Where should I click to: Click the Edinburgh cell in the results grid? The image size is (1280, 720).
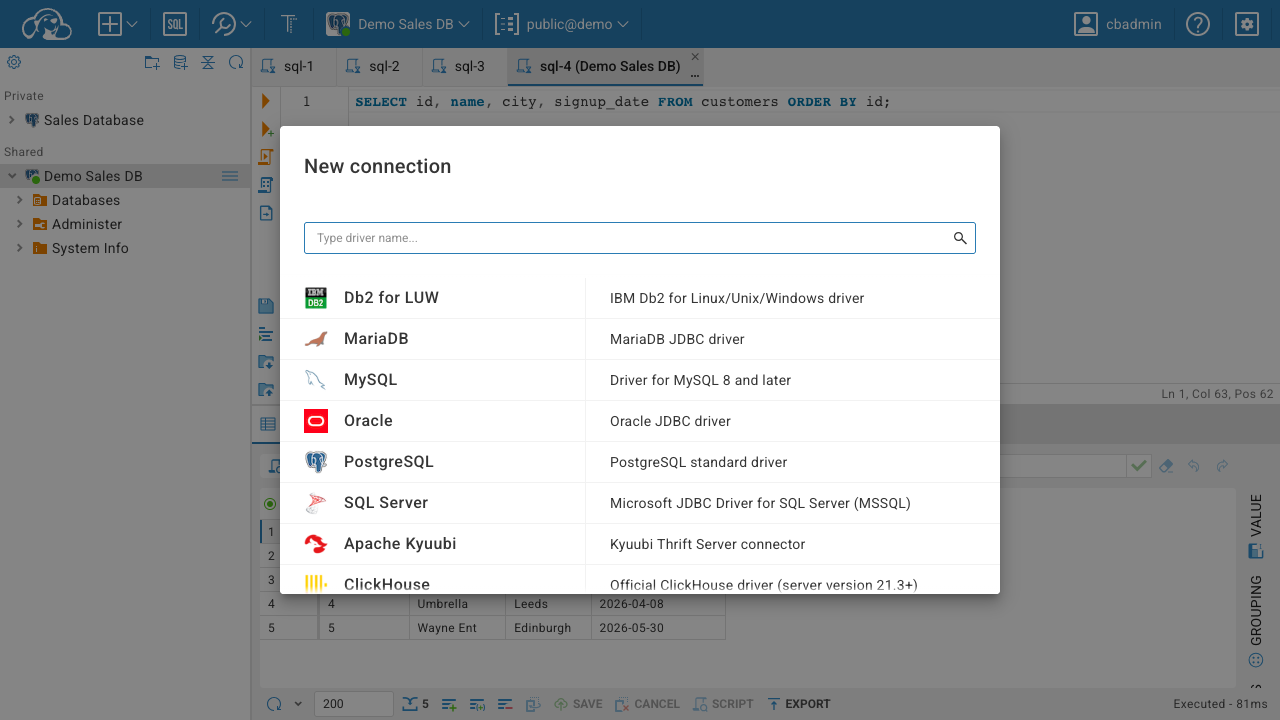coord(550,628)
